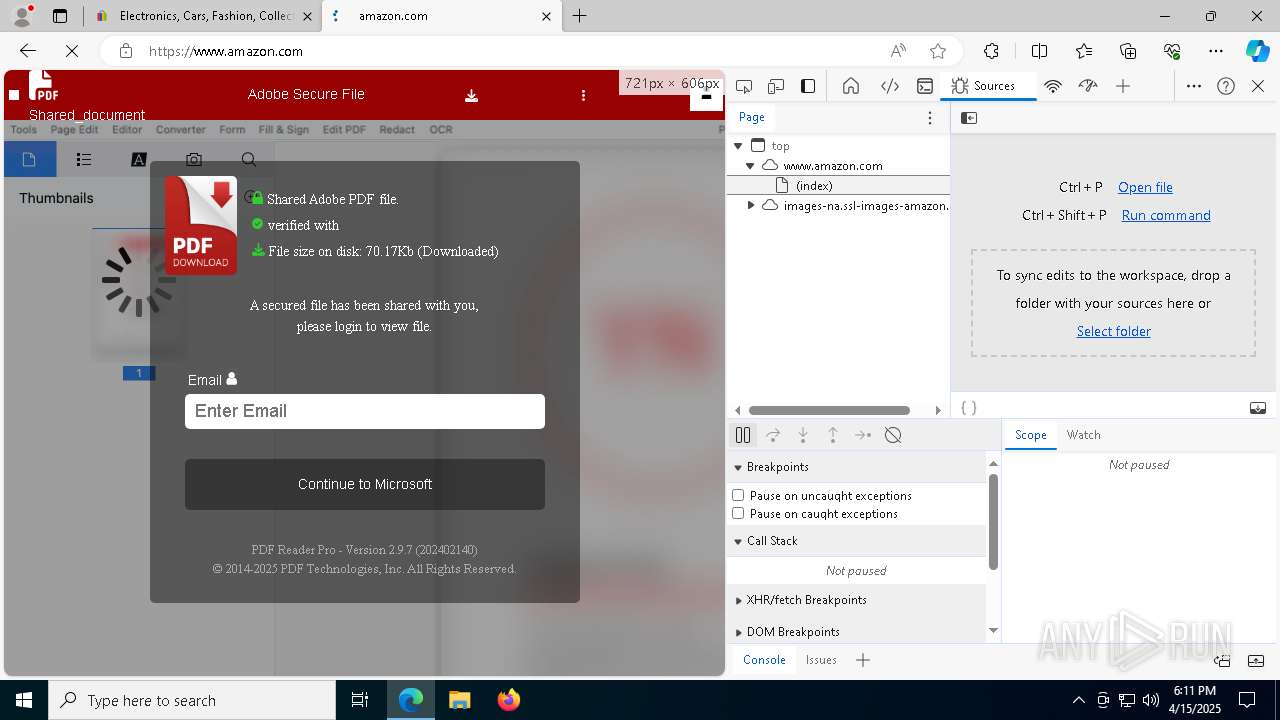Screen dimensions: 1280x720
Task: Collapse the Call Stack section
Action: tap(738, 541)
